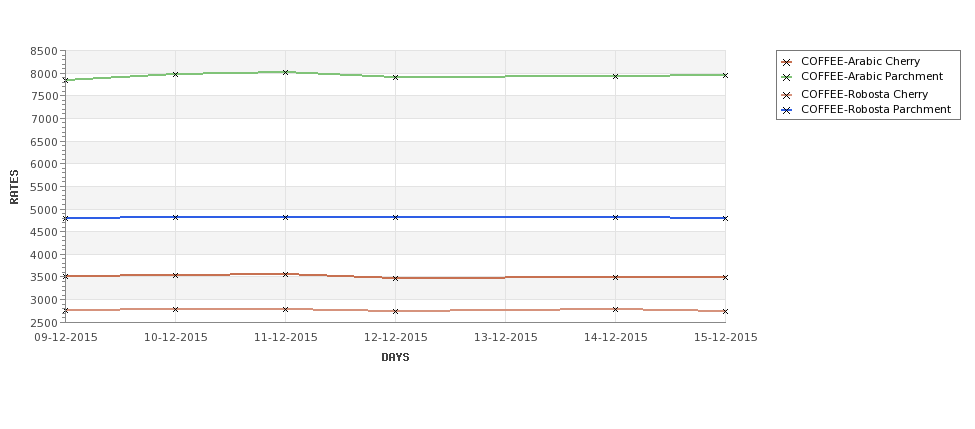Click the COFFEE-Arabic Cherry legend label
The image size is (975, 429).
tap(861, 61)
